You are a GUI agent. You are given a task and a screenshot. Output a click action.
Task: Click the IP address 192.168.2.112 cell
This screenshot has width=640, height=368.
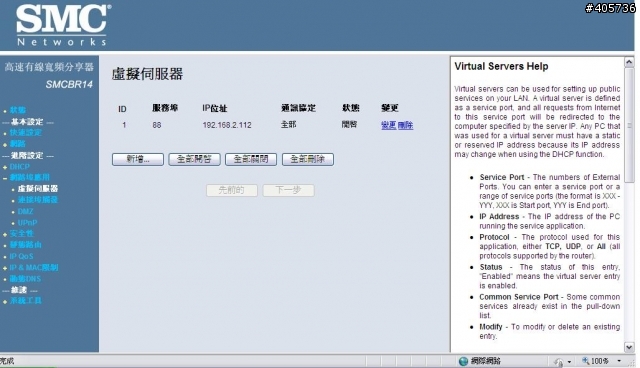227,125
